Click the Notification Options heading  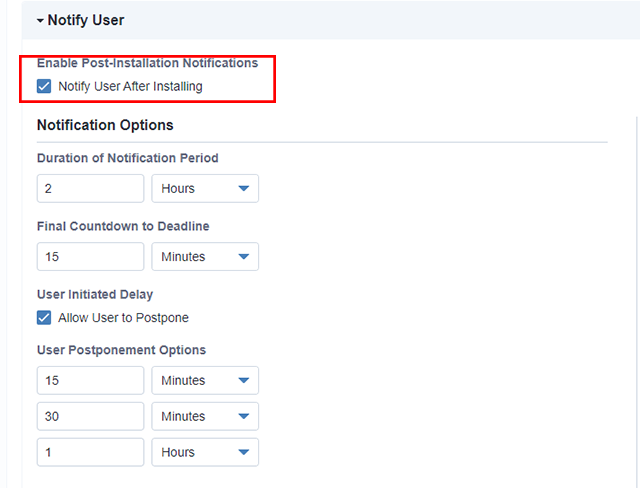pyautogui.click(x=105, y=125)
